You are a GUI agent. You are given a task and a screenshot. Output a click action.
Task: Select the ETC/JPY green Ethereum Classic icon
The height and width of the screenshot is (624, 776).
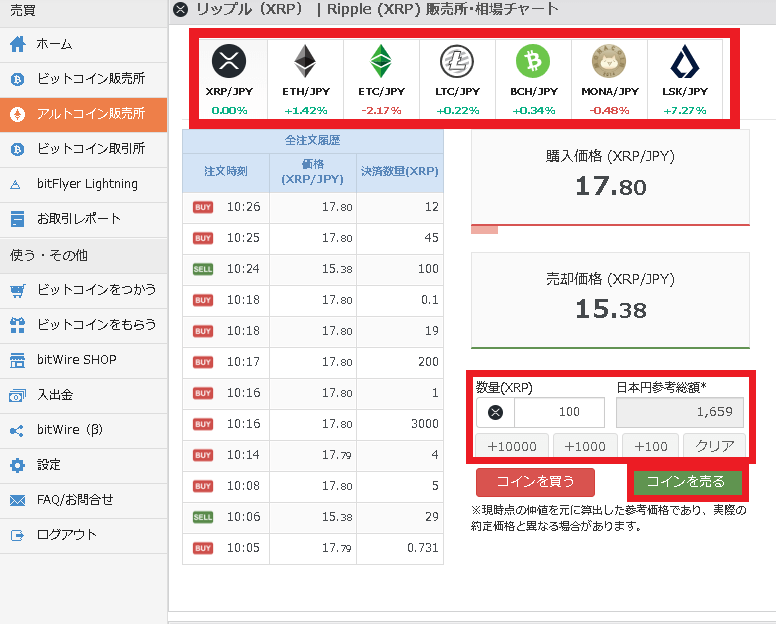tap(381, 61)
